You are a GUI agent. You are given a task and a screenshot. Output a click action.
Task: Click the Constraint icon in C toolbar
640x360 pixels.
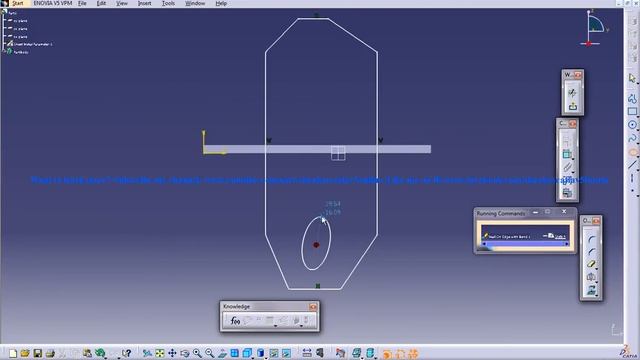click(x=567, y=154)
